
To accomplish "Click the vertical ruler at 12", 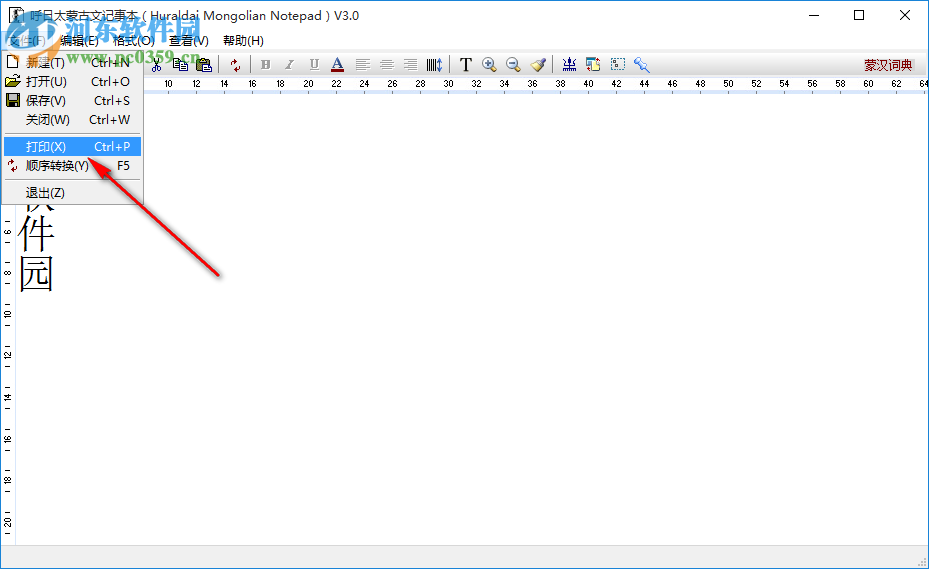I will [x=8, y=355].
